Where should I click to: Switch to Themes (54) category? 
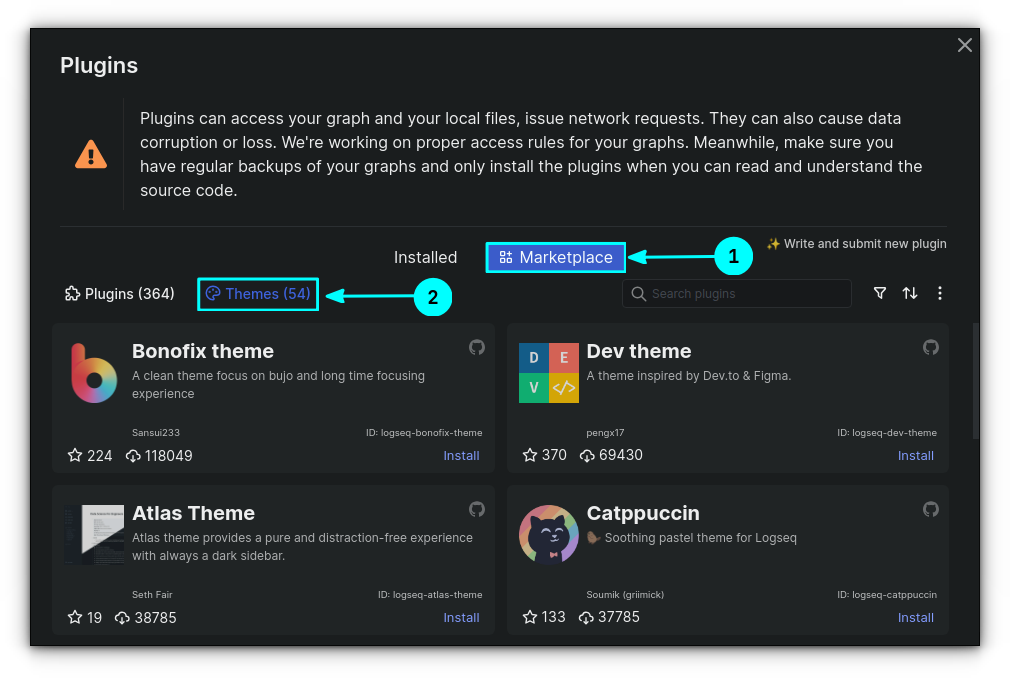(x=258, y=294)
